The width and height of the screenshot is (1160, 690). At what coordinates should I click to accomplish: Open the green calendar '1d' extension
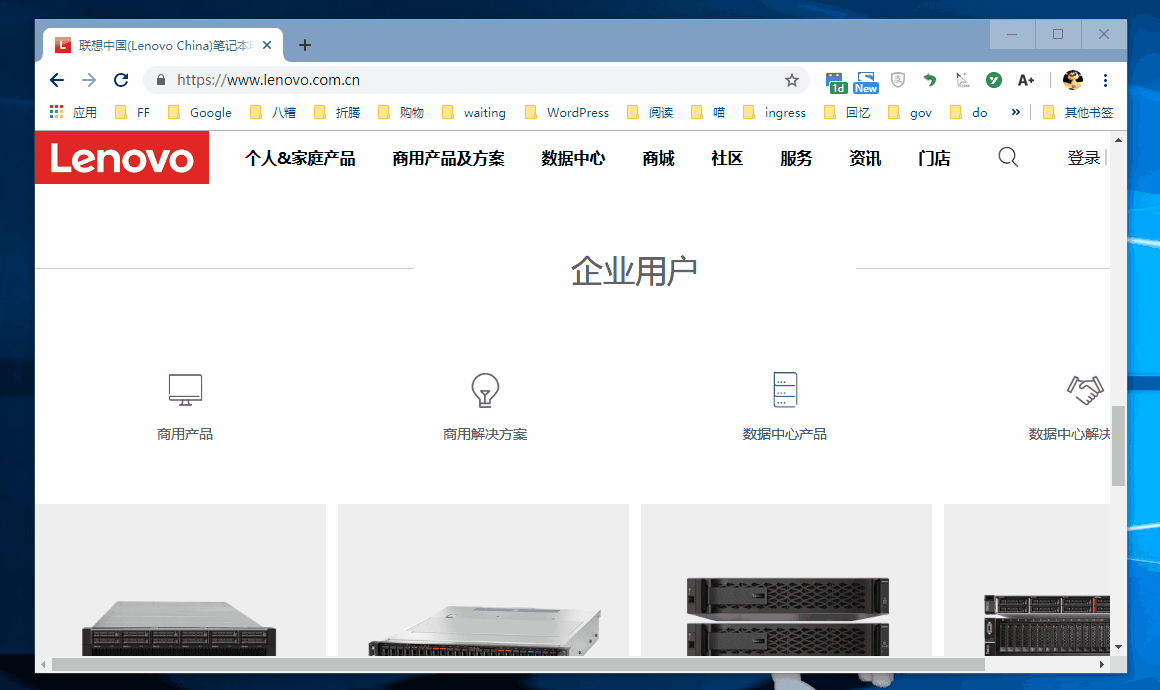pyautogui.click(x=835, y=80)
